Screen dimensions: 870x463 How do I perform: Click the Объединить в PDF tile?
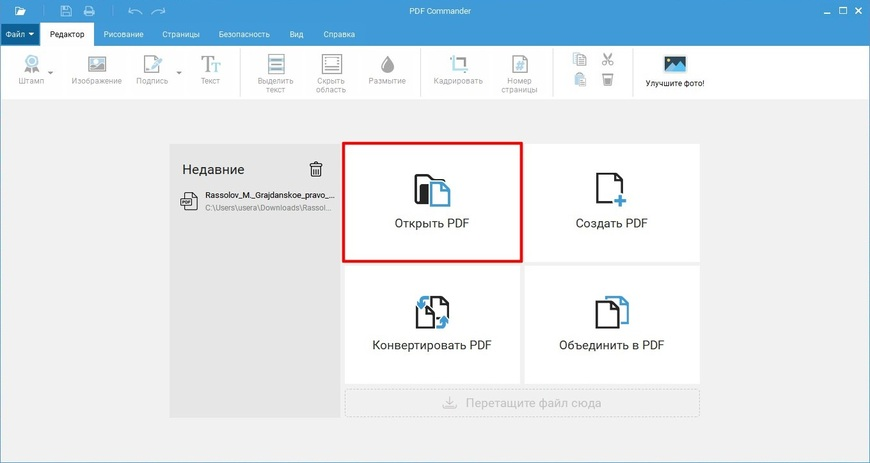click(x=611, y=324)
